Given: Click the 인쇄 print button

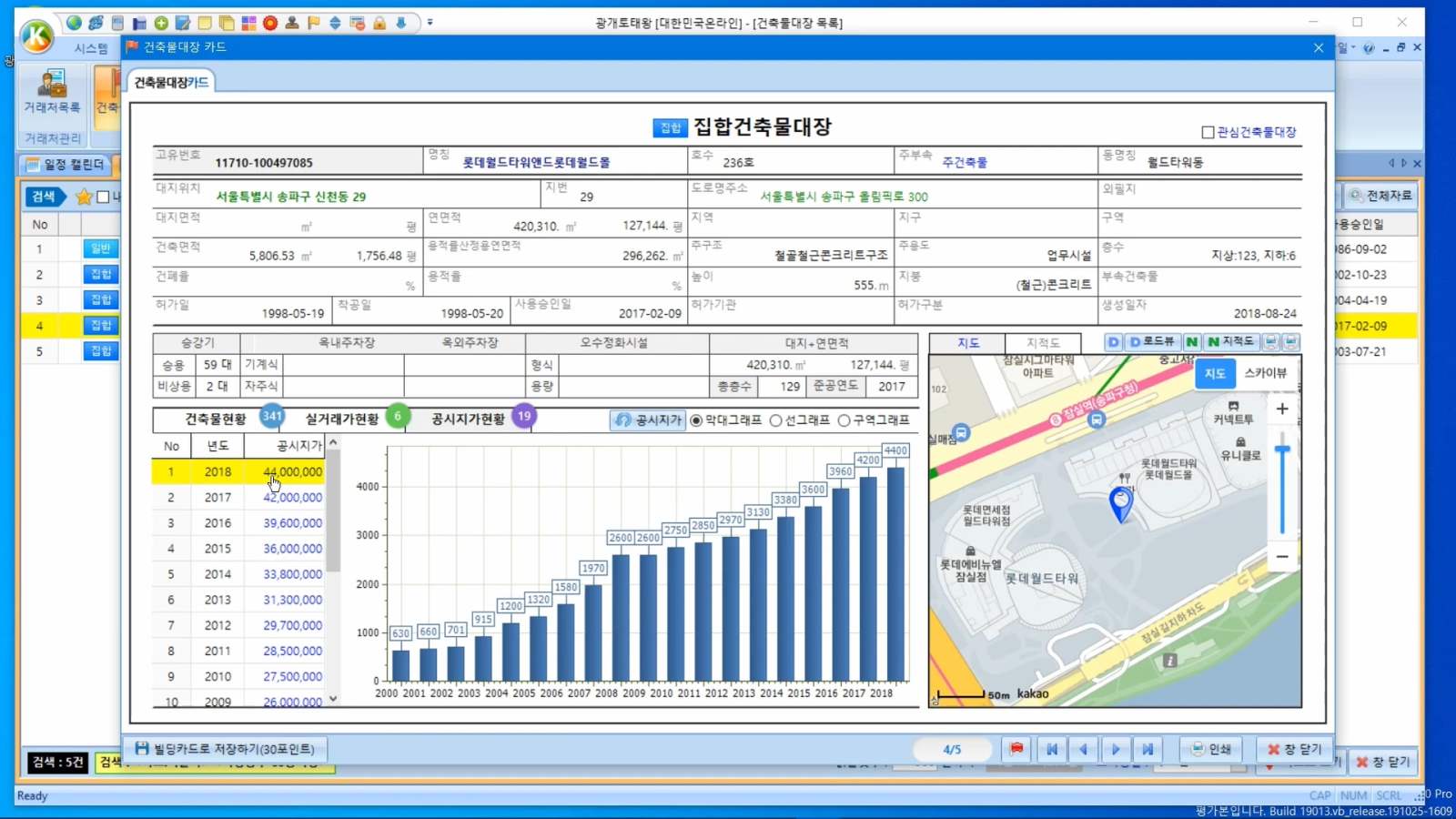Looking at the screenshot, I should tap(1211, 749).
